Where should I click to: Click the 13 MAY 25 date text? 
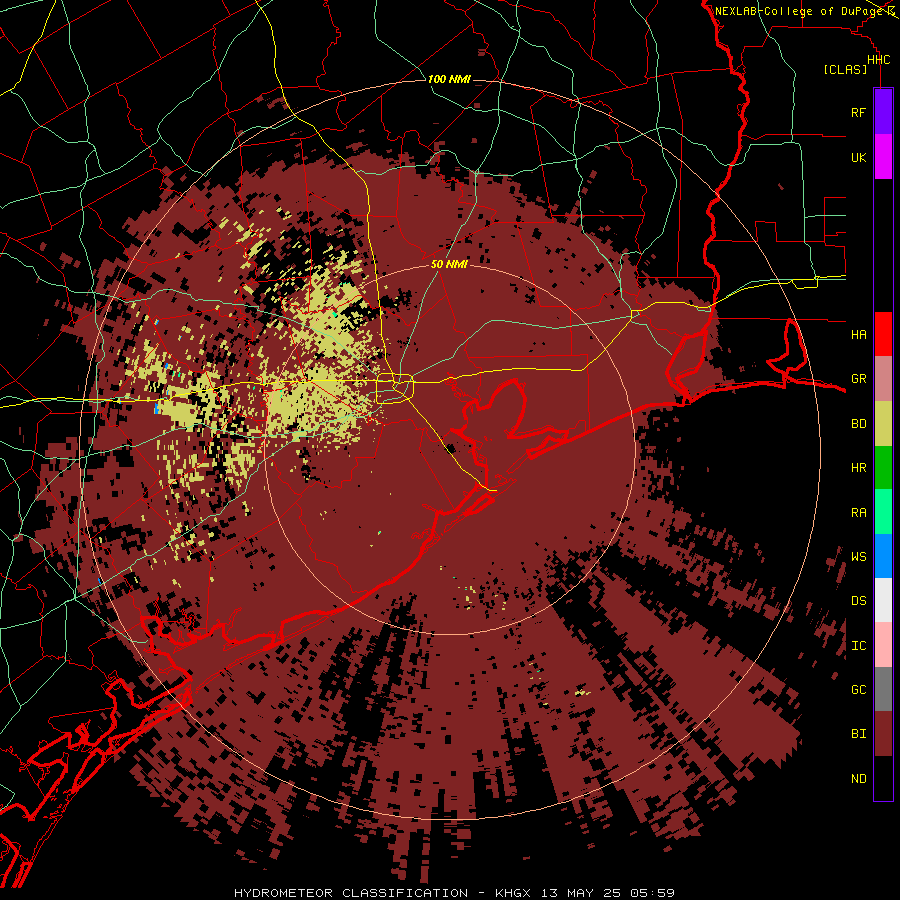point(582,893)
